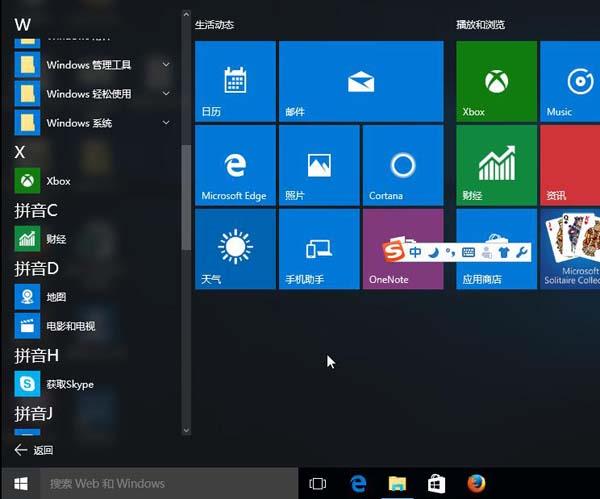The image size is (600, 499).
Task: Click the W letter group header
Action: click(23, 24)
